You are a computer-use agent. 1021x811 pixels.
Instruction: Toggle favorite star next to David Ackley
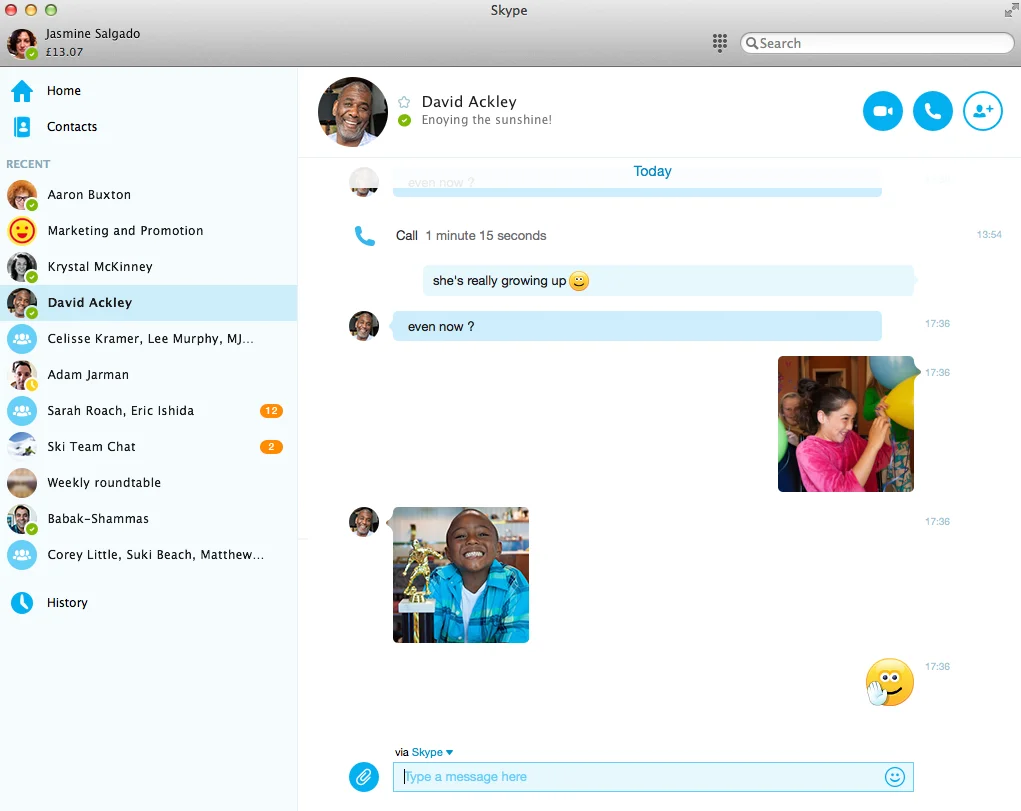coord(404,102)
